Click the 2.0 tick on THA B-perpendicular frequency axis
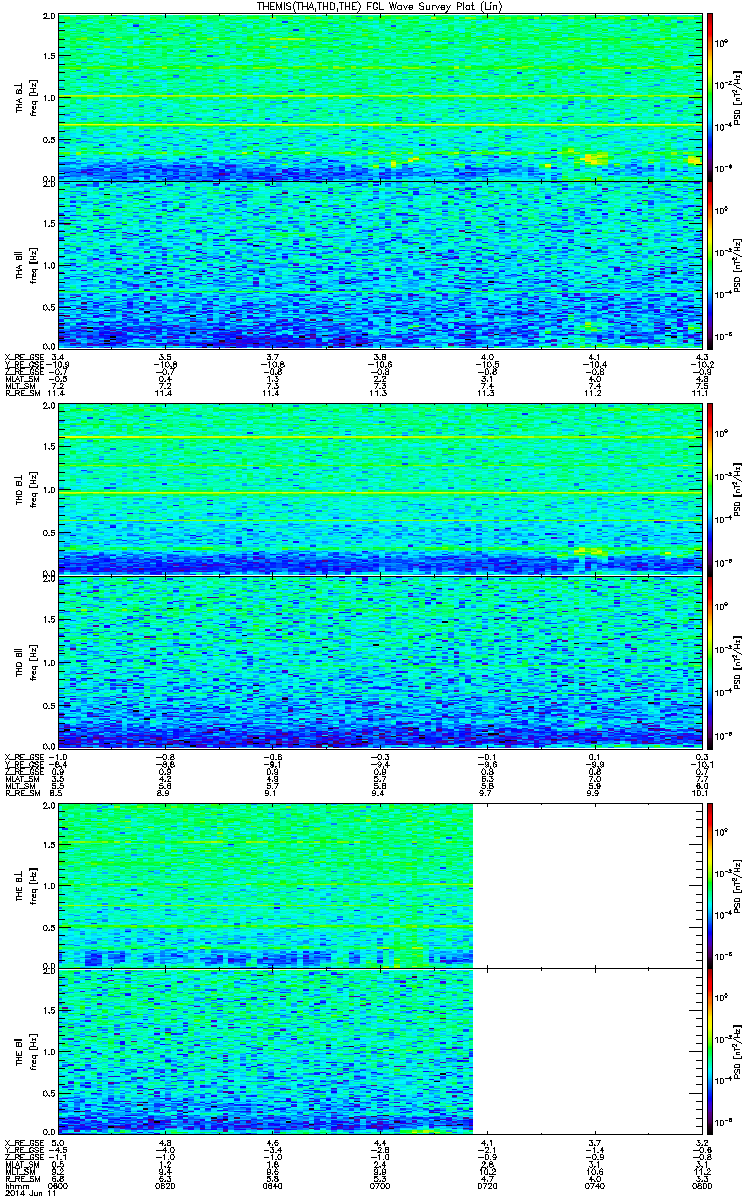Screen dimensions: 750x1200 click(x=50, y=18)
